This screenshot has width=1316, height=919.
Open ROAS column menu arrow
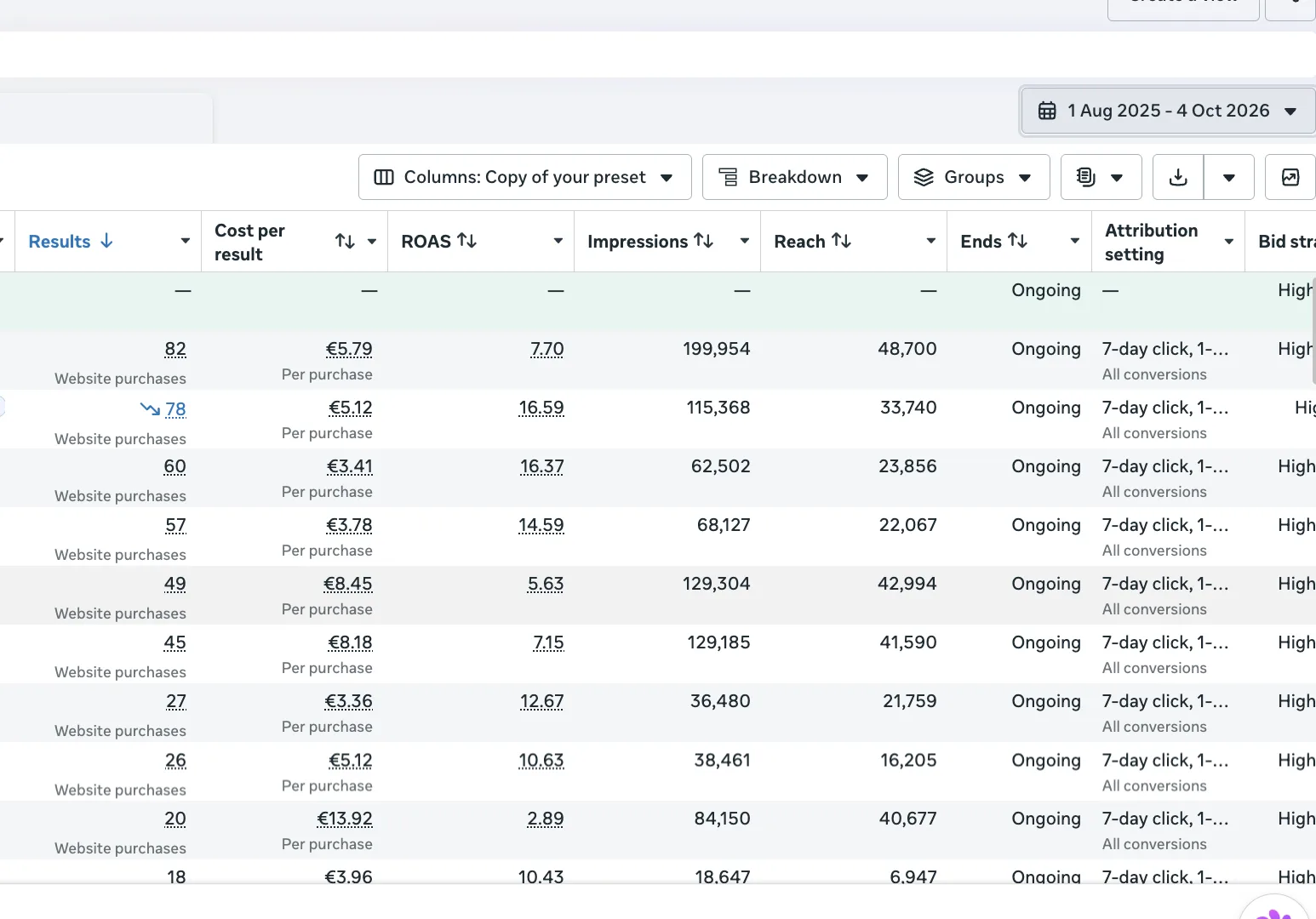tap(558, 242)
